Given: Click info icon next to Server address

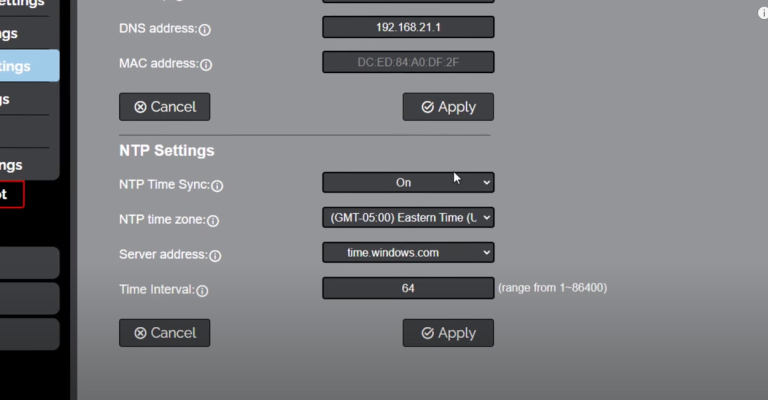Looking at the screenshot, I should tap(215, 256).
